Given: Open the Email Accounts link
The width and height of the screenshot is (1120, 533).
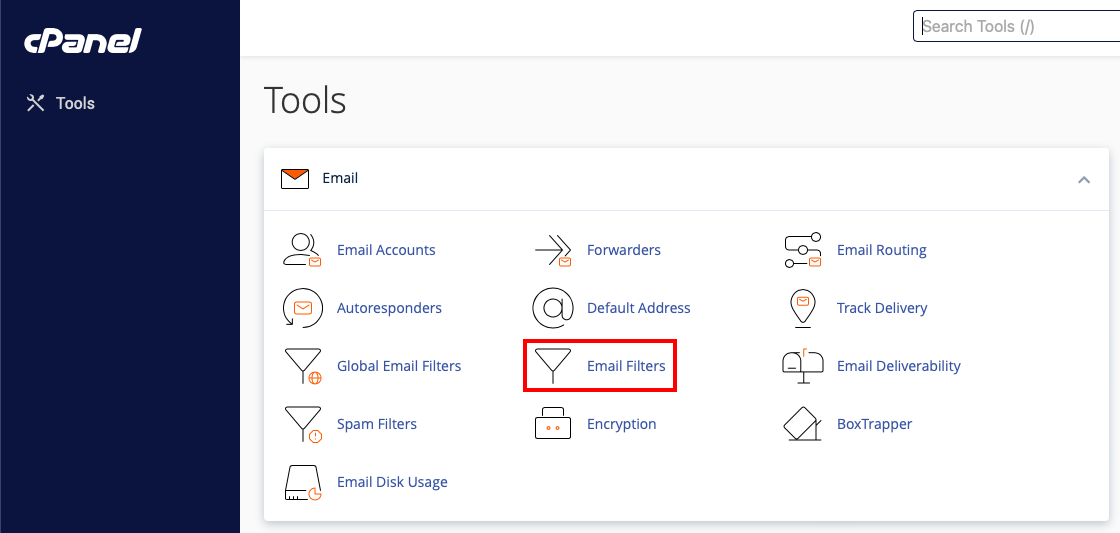Looking at the screenshot, I should click(386, 250).
